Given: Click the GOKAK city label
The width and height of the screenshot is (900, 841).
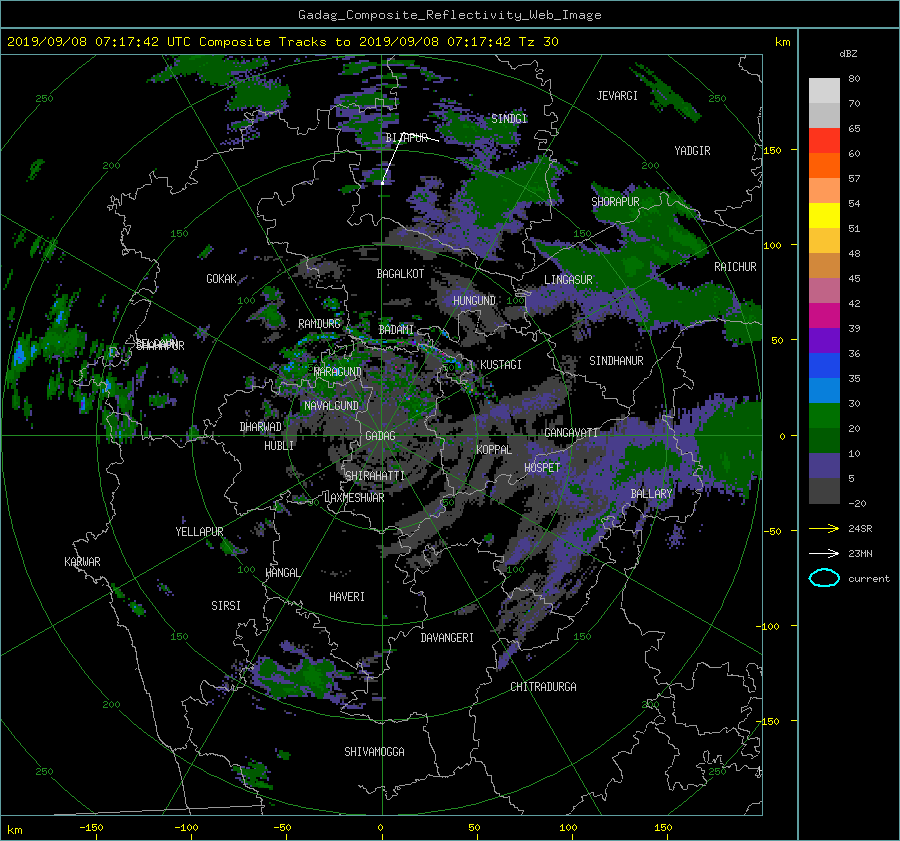Looking at the screenshot, I should tap(221, 278).
